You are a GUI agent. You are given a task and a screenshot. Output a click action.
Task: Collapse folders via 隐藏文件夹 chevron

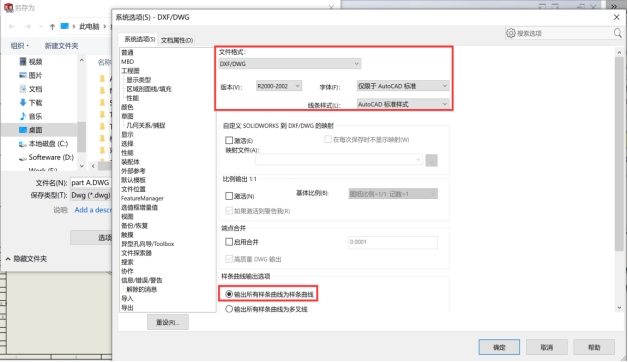(8, 259)
